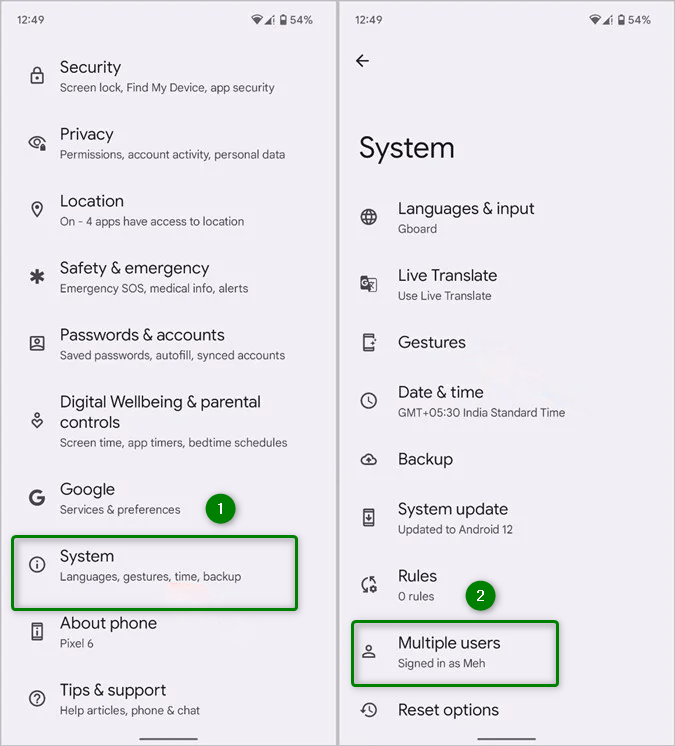Go back using the arrow icon
This screenshot has width=675, height=746.
tap(362, 61)
